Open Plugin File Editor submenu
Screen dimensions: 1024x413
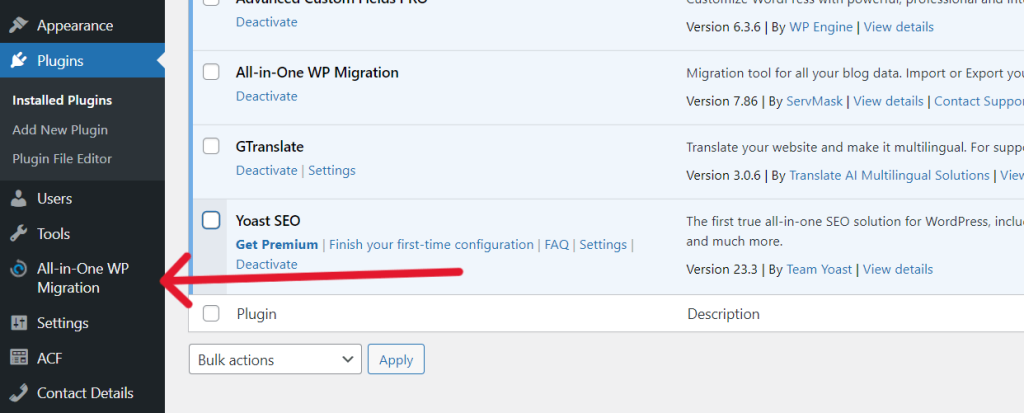click(x=62, y=159)
